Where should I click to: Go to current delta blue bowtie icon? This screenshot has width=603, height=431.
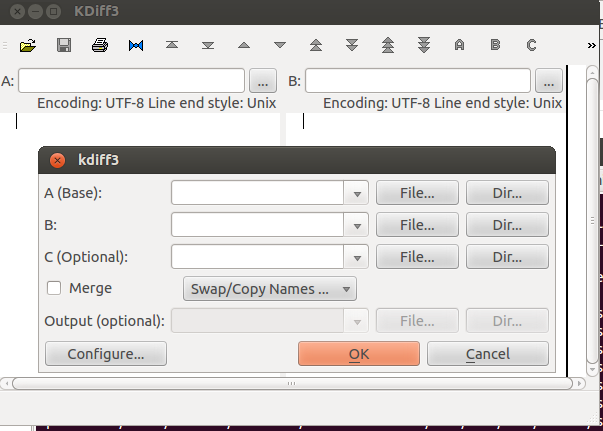pos(136,45)
